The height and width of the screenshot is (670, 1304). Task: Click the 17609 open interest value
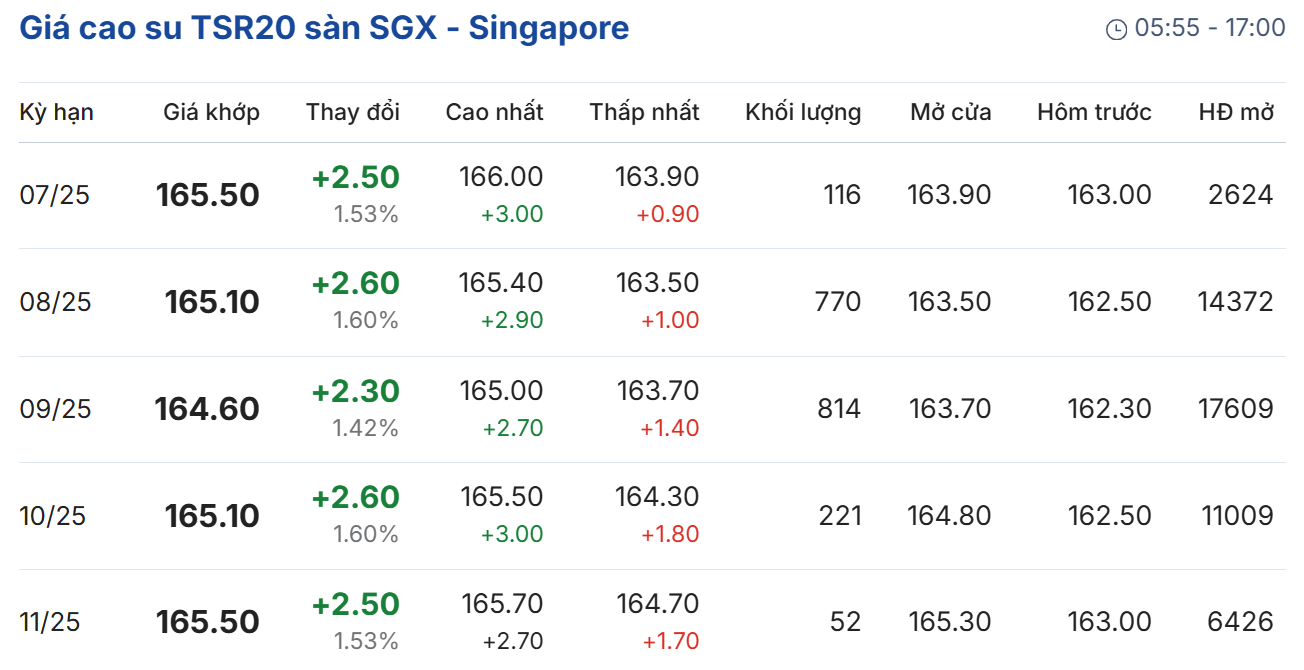click(x=1235, y=409)
